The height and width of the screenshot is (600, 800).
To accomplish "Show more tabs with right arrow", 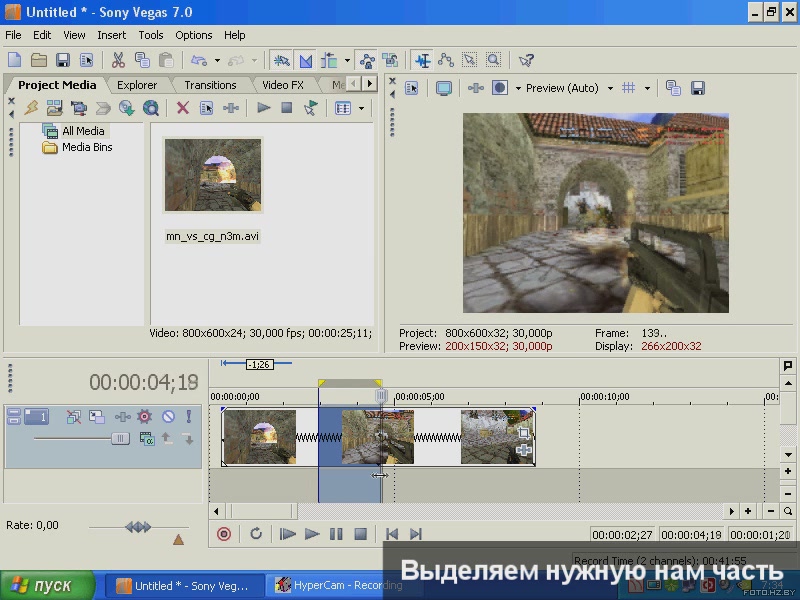I will (x=370, y=83).
